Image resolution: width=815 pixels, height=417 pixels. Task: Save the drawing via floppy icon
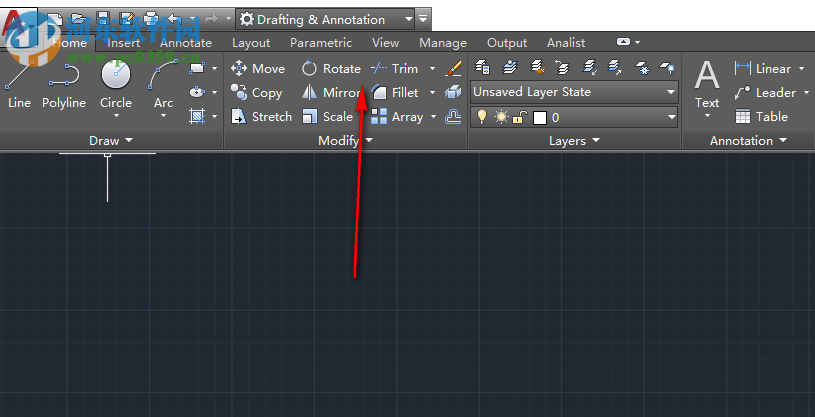(103, 19)
